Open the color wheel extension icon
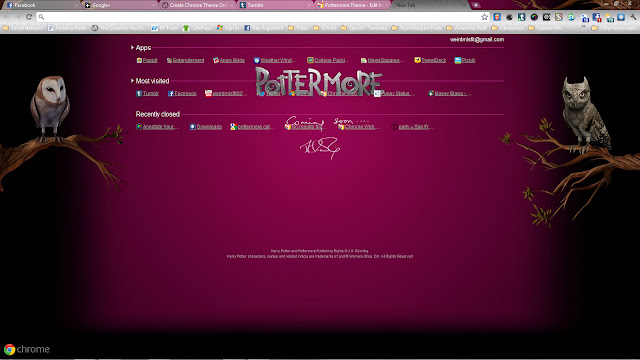The height and width of the screenshot is (360, 640). pos(534,17)
